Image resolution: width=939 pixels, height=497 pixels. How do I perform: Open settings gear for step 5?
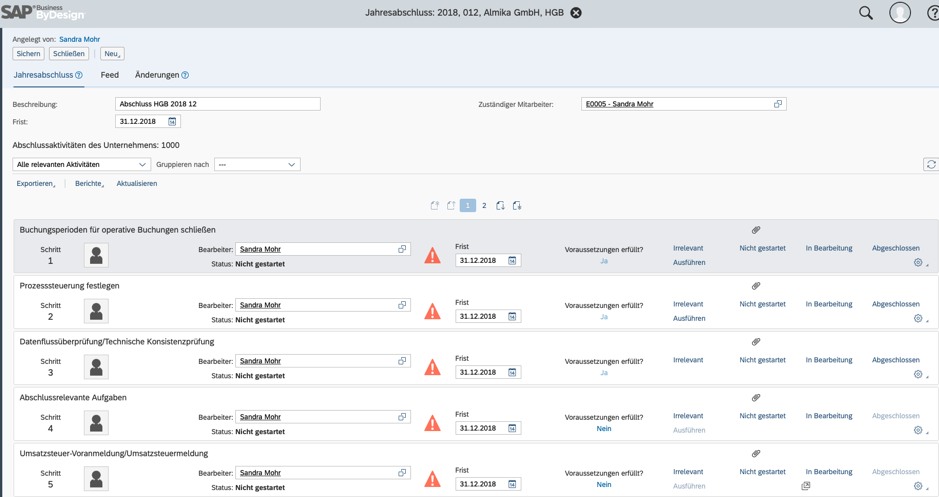[x=918, y=486]
